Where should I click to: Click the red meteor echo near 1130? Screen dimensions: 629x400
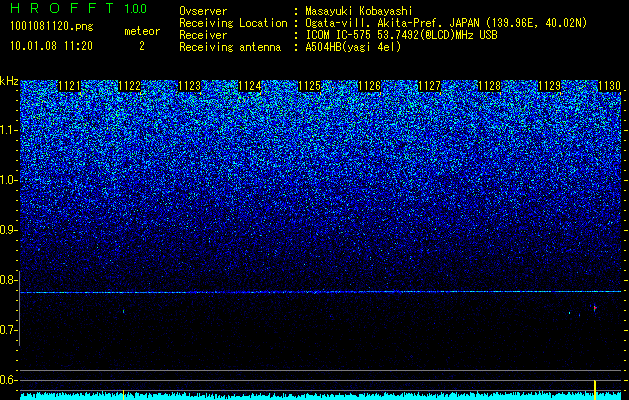click(595, 308)
